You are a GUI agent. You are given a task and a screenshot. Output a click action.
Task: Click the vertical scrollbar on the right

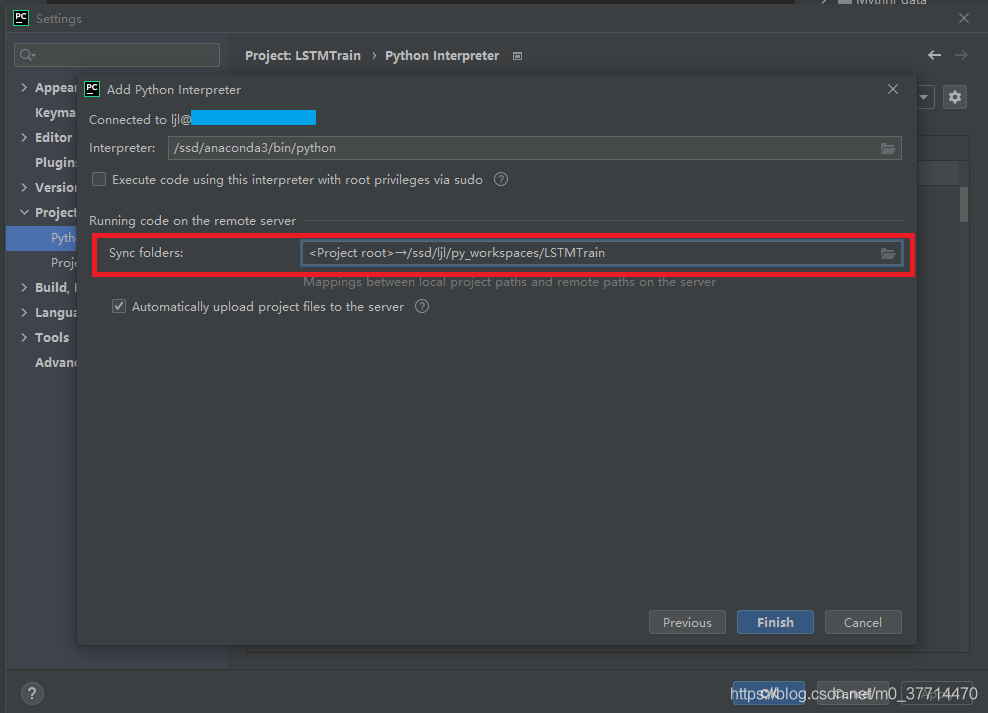[x=964, y=205]
